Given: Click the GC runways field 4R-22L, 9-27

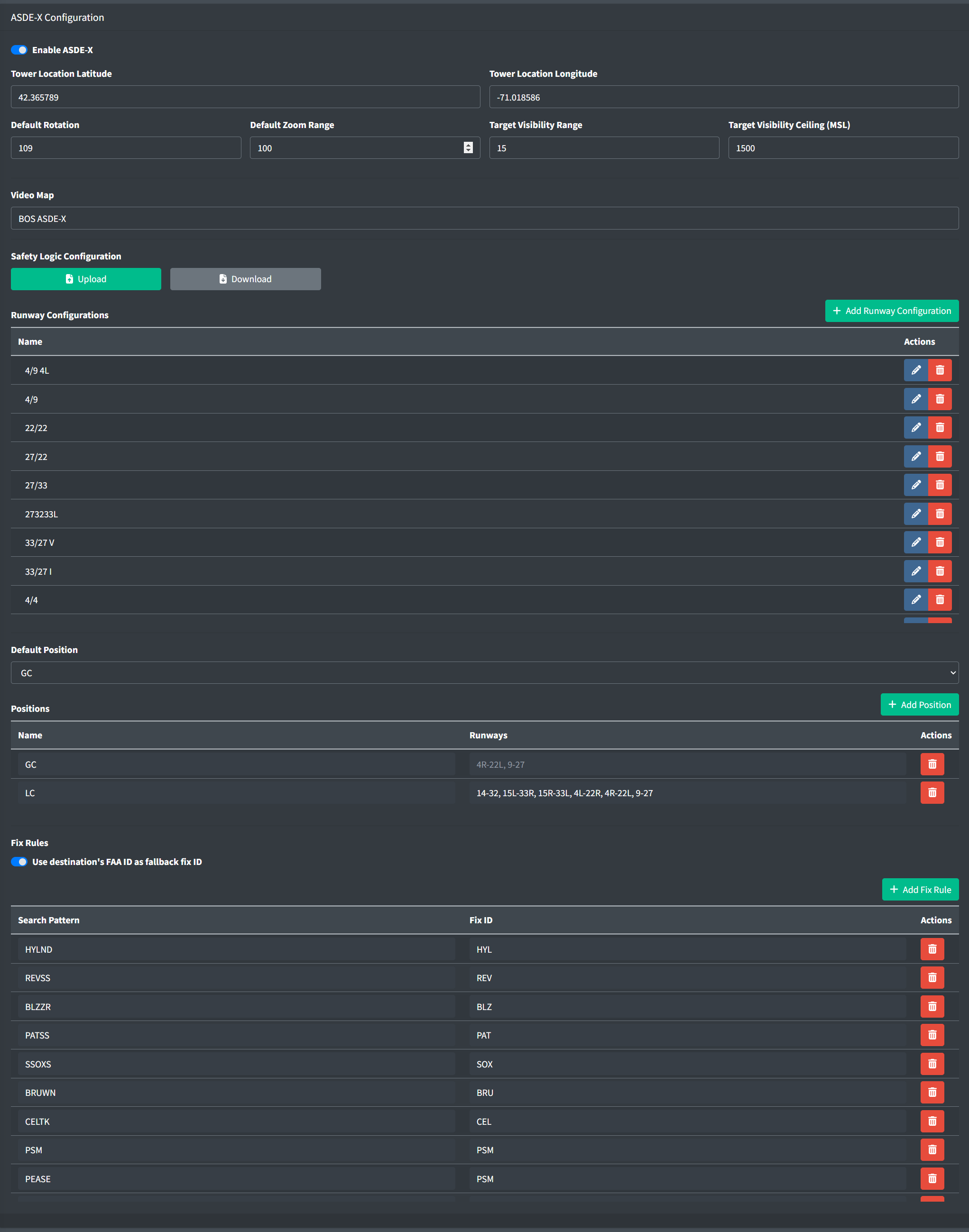Looking at the screenshot, I should coord(688,764).
